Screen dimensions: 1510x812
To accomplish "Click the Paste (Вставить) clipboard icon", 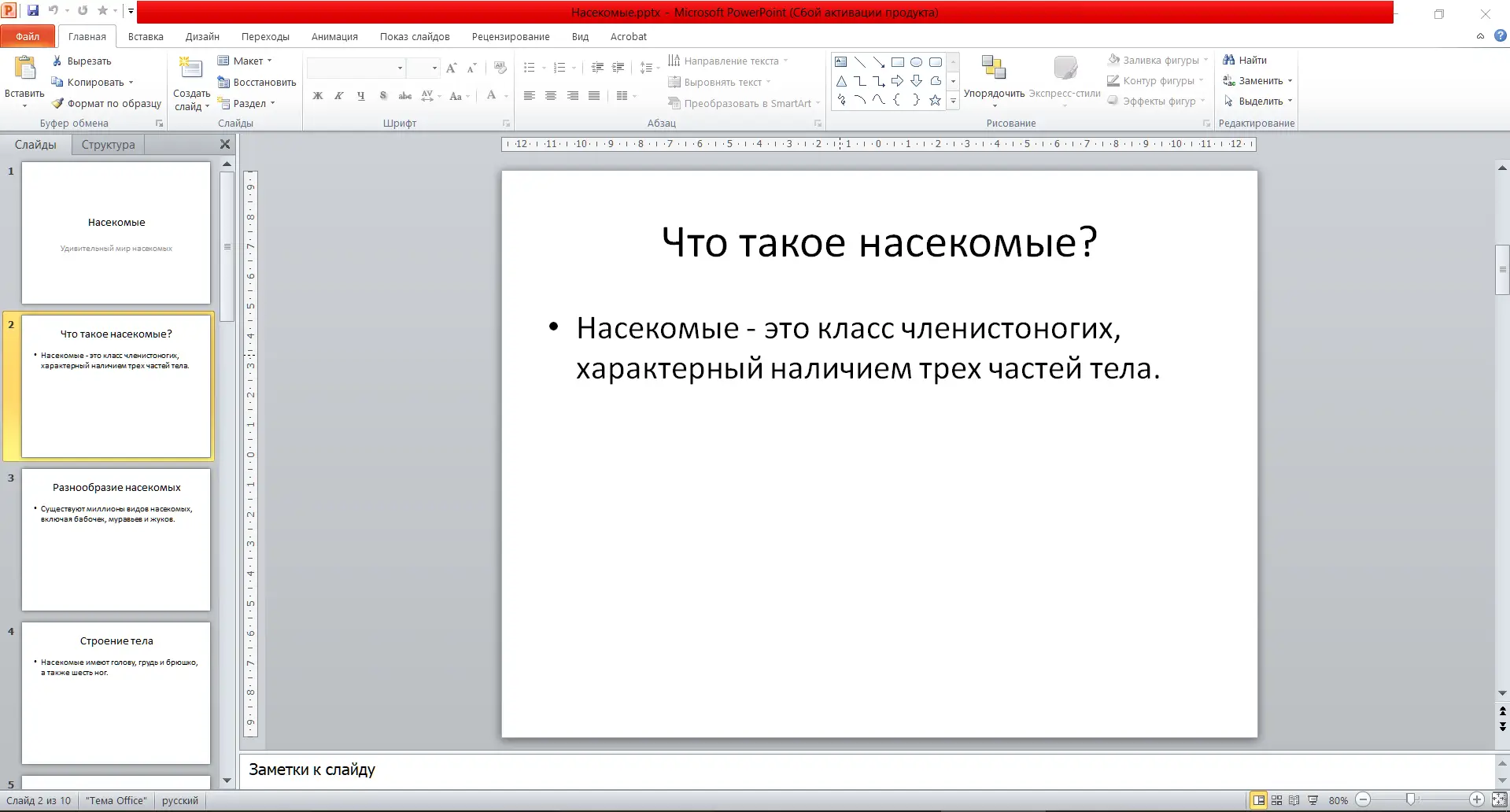I will [24, 69].
